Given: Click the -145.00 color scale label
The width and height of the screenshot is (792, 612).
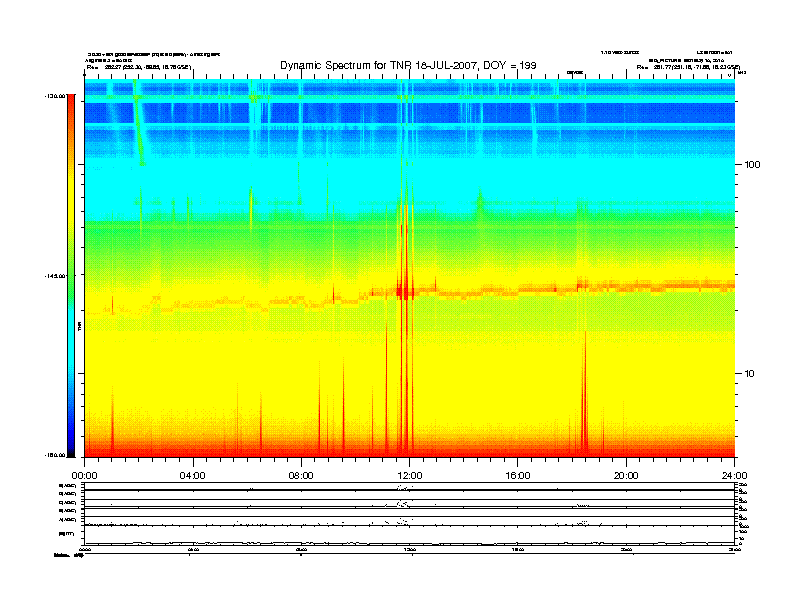Looking at the screenshot, I should coord(56,276).
